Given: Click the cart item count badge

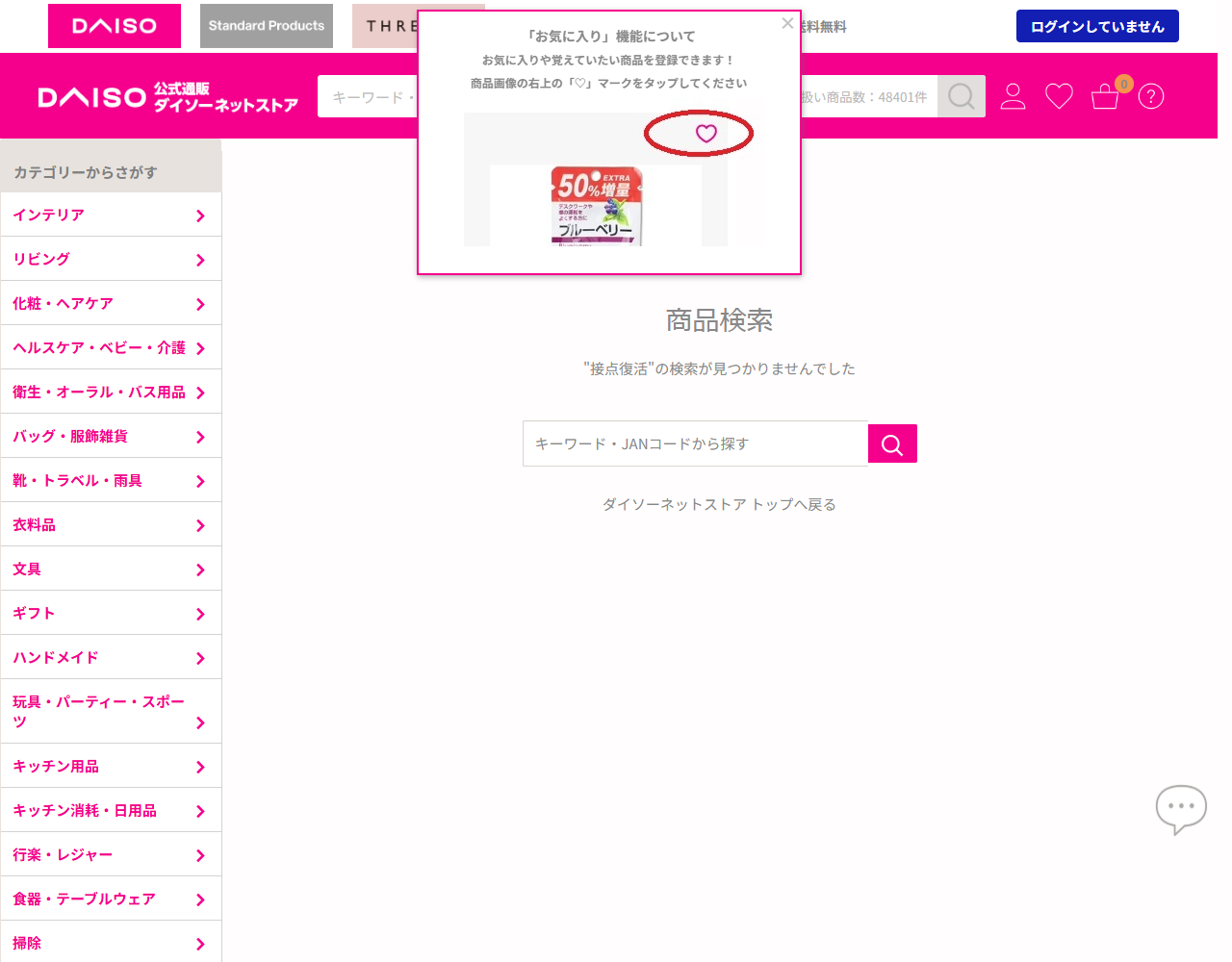Looking at the screenshot, I should (1123, 84).
